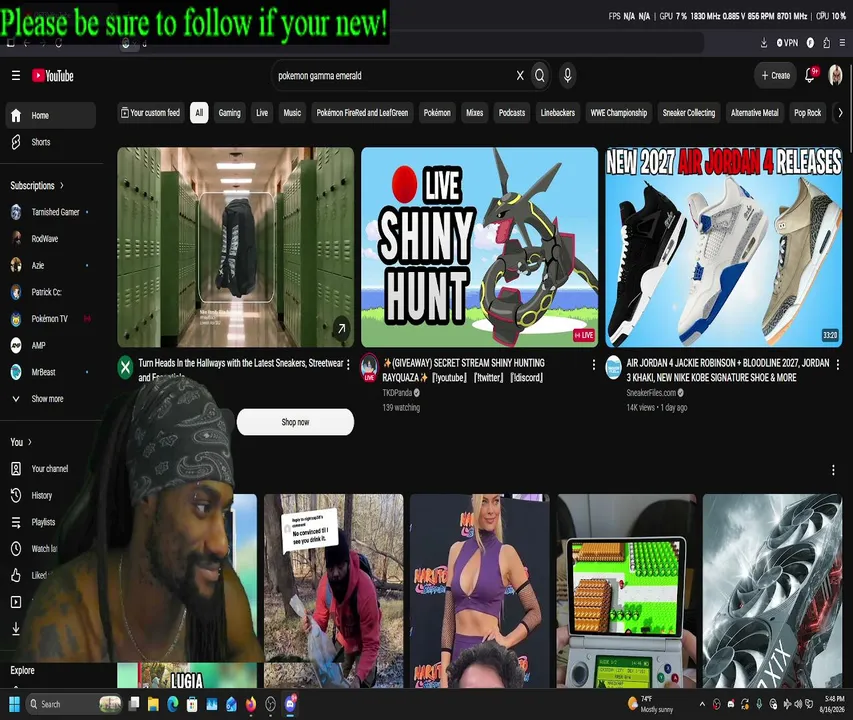Click the browser VPN indicator
The image size is (853, 720).
coord(787,42)
